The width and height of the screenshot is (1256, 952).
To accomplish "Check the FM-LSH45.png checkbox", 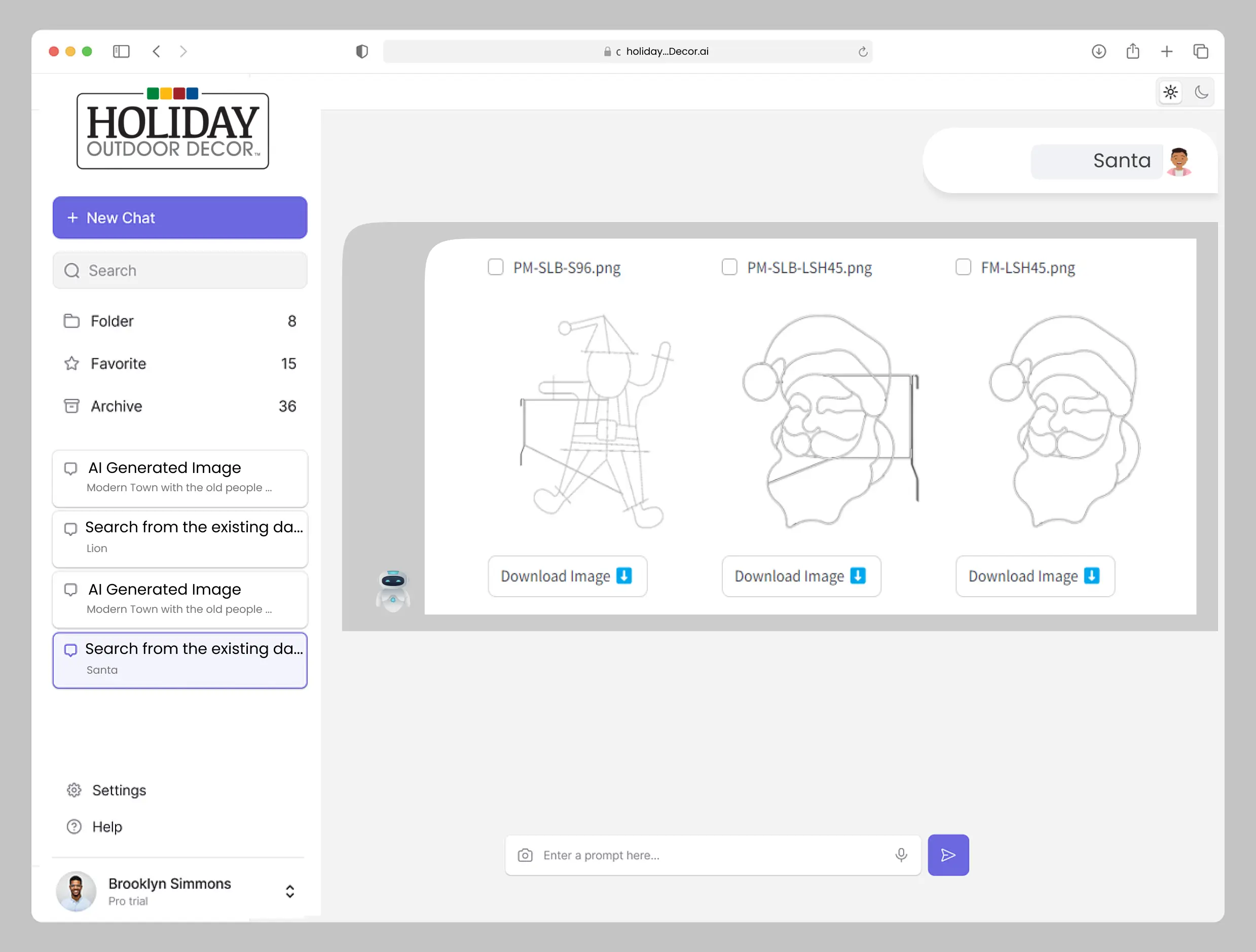I will (963, 266).
